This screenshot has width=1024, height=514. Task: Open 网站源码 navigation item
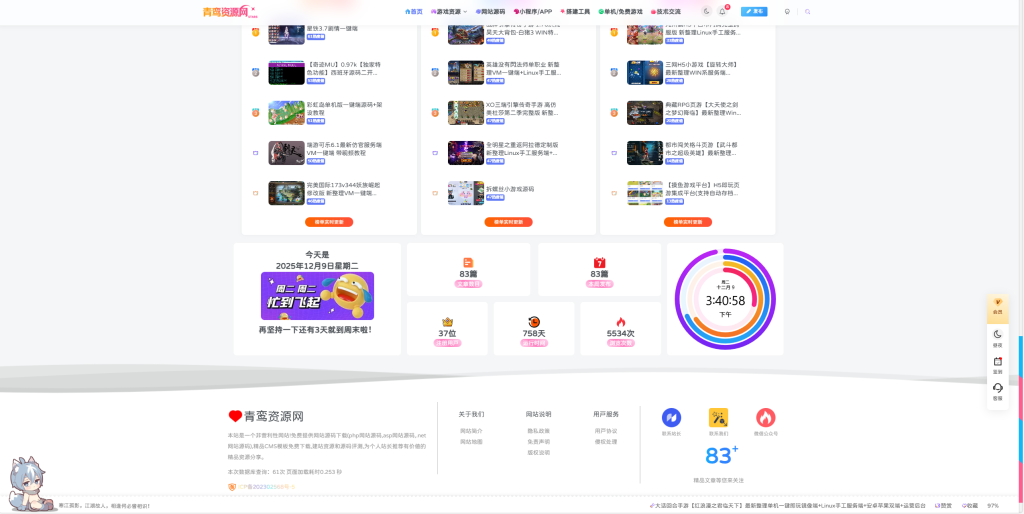pos(490,11)
